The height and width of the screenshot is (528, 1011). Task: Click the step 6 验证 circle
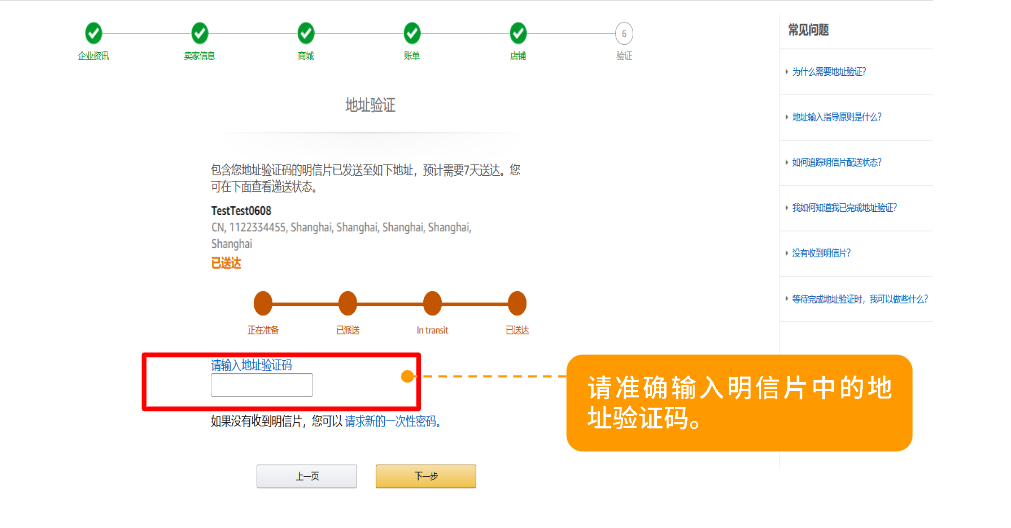click(623, 34)
